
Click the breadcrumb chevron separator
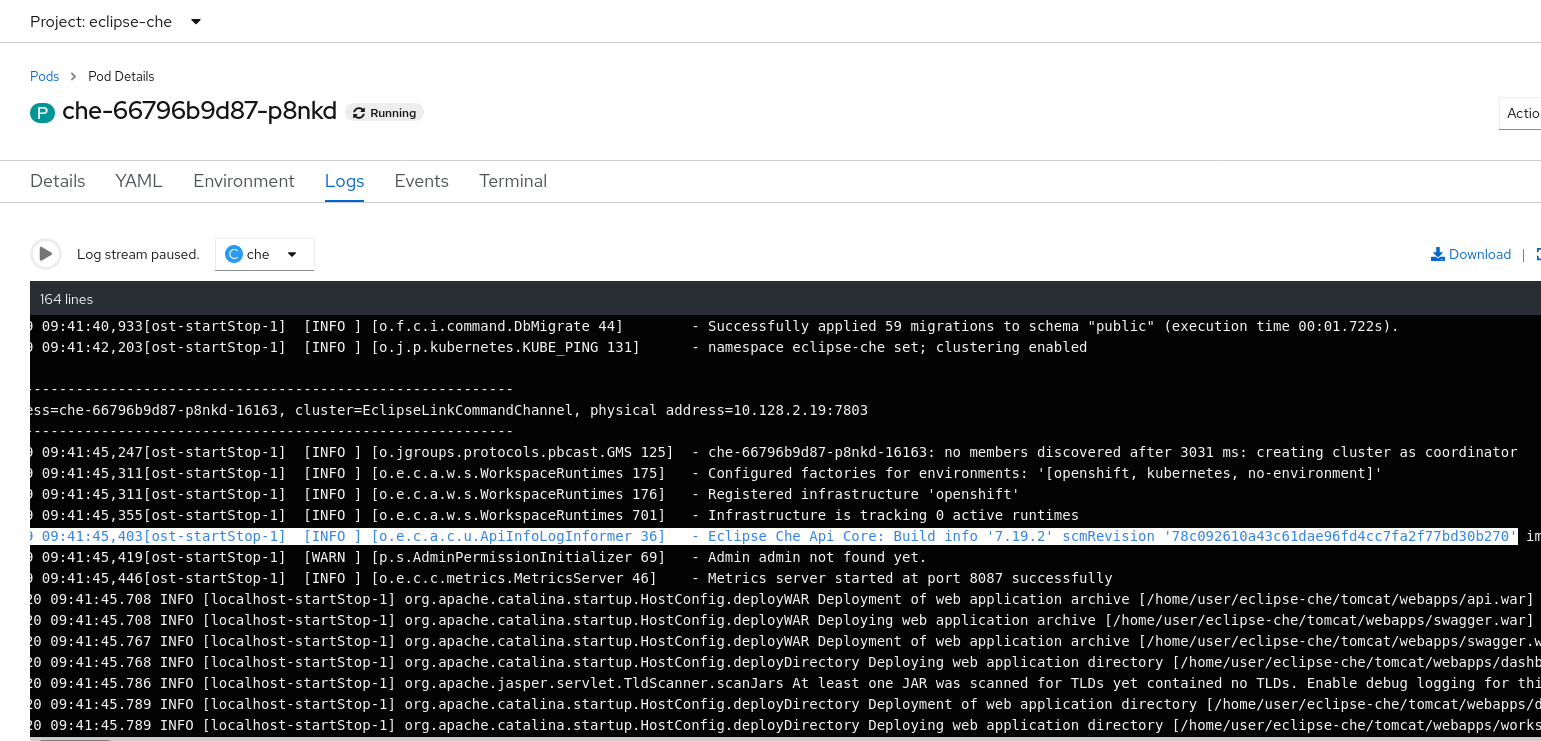click(x=74, y=76)
